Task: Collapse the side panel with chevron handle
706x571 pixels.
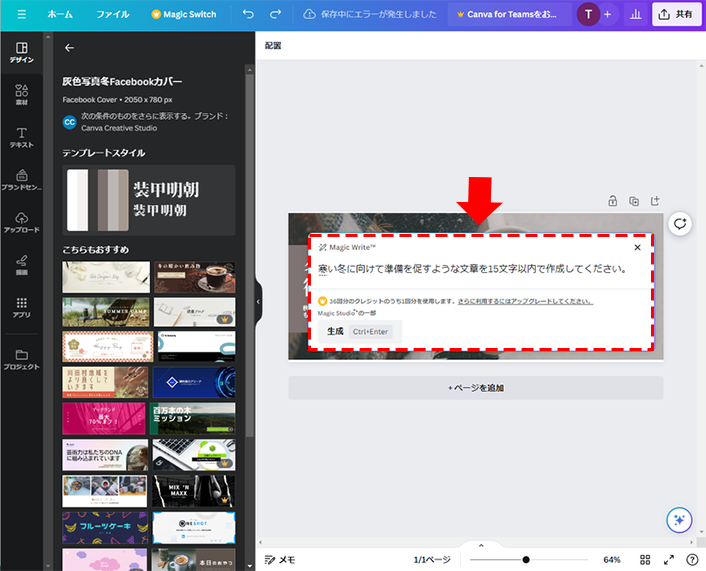Action: pos(258,302)
